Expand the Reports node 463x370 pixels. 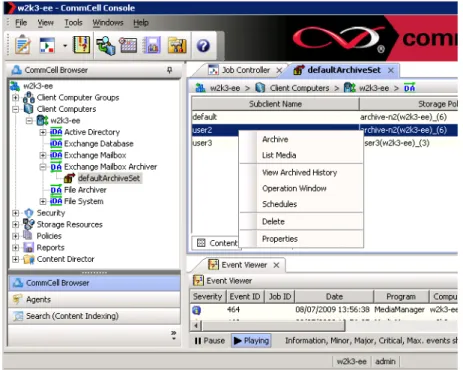[x=15, y=248]
